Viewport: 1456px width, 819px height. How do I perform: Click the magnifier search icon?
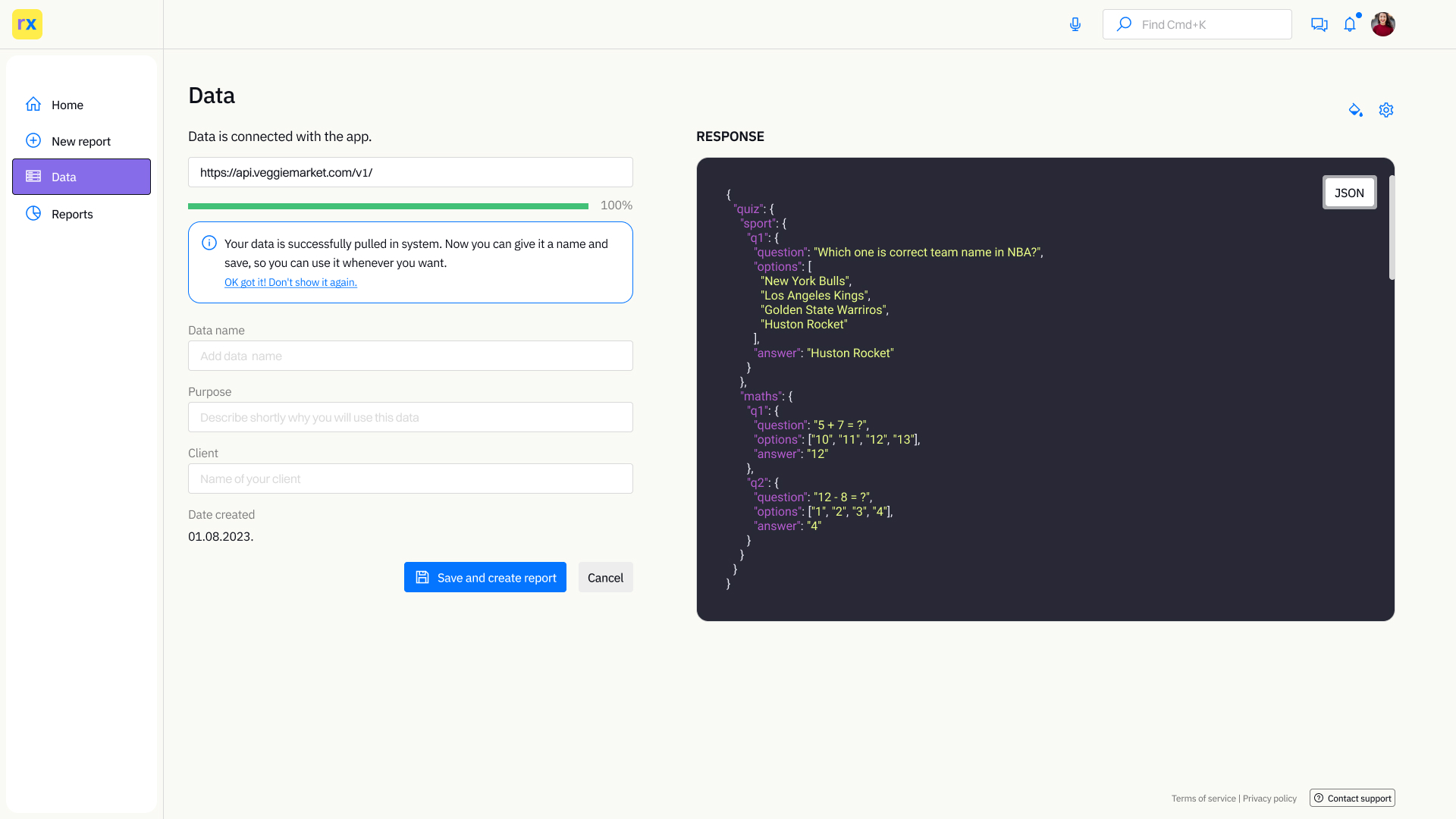[1124, 24]
